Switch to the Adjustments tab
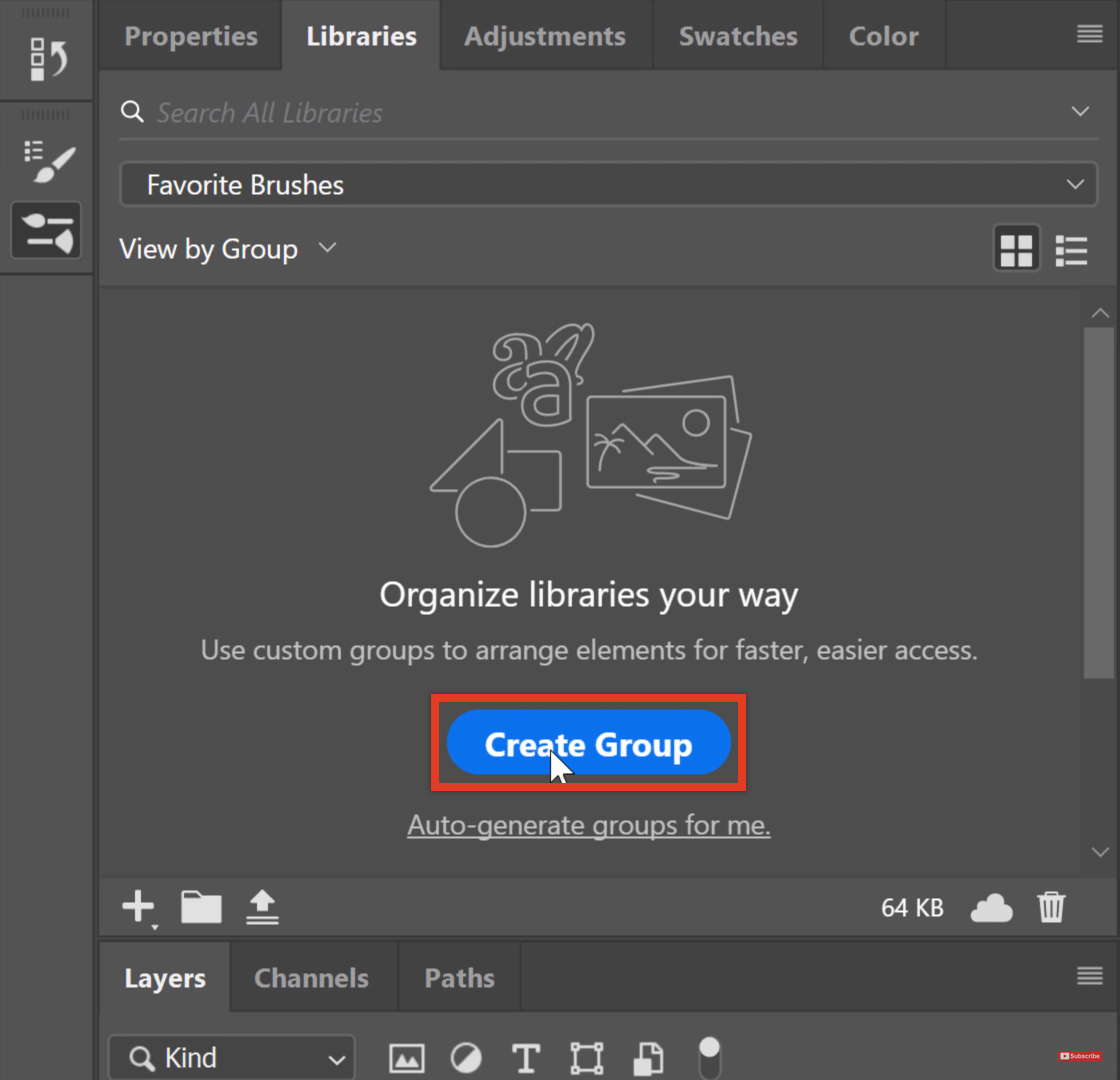The height and width of the screenshot is (1080, 1120). 545,36
